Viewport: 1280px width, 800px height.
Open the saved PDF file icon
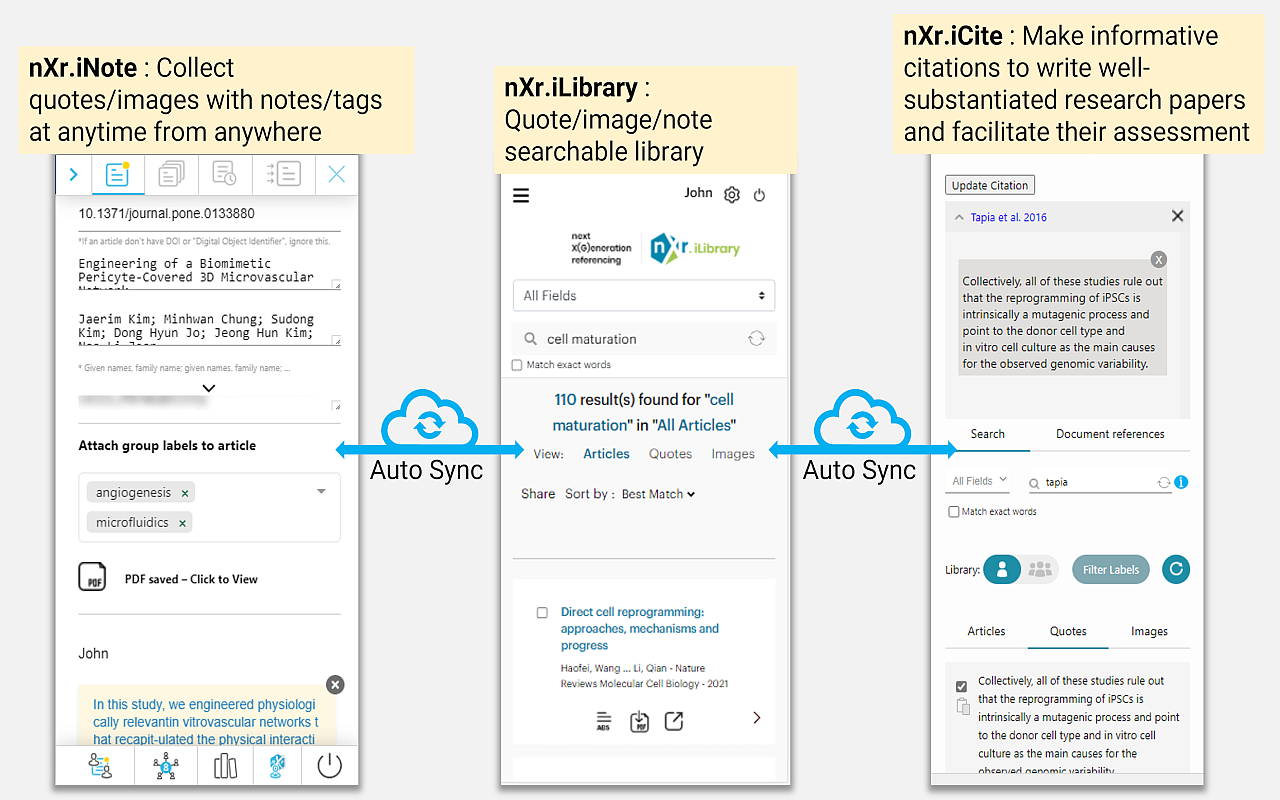[x=92, y=577]
